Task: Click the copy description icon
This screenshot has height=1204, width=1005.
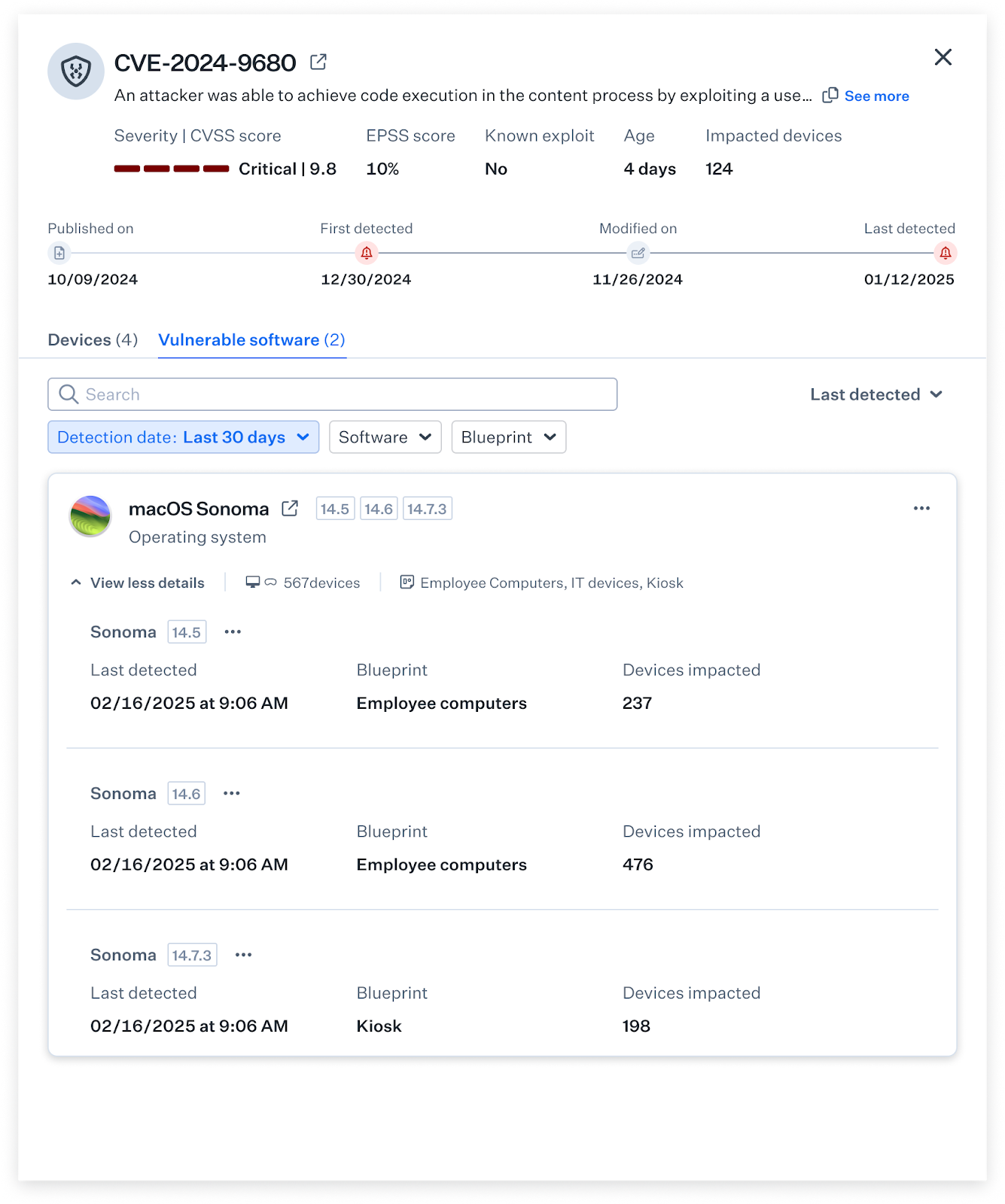Action: (830, 96)
